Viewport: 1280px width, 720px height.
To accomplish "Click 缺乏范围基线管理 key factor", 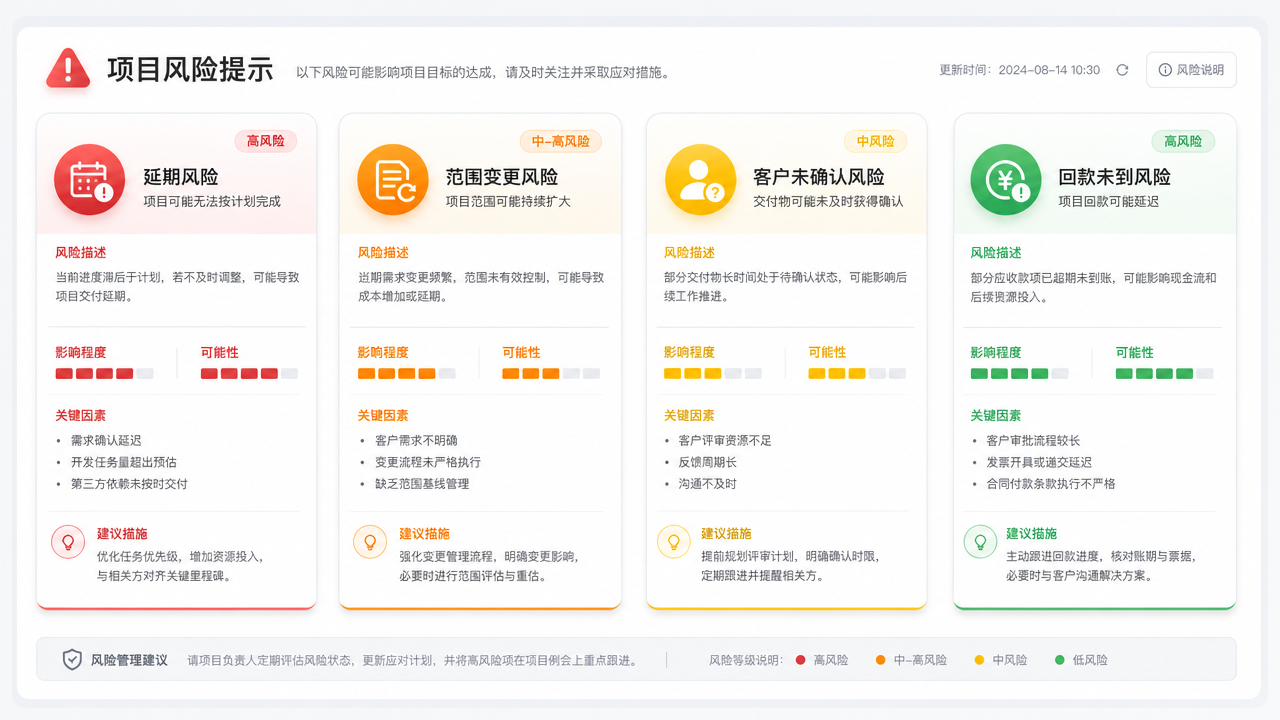I will [422, 484].
